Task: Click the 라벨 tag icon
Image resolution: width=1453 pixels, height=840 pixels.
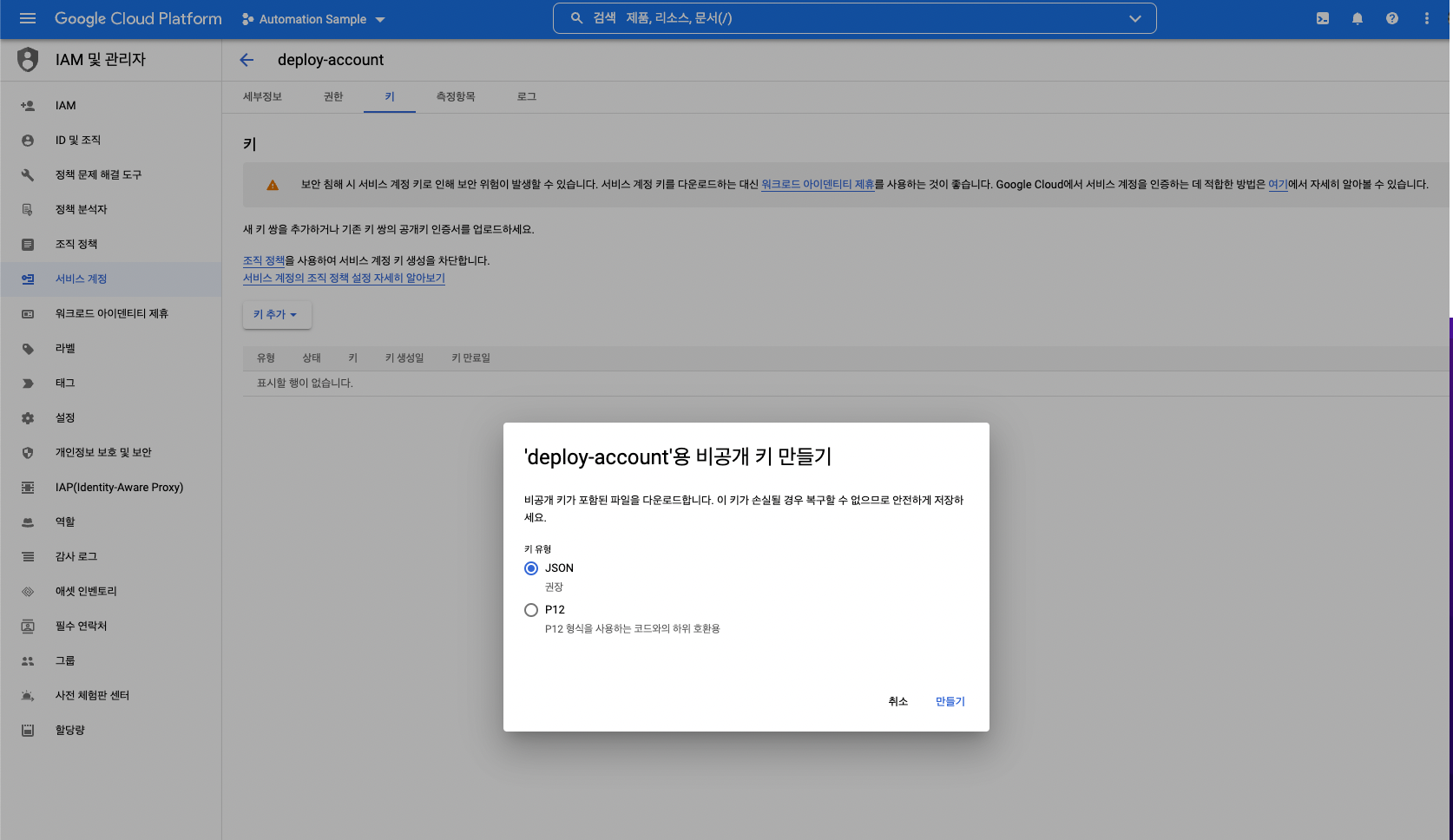Action: [x=28, y=349]
